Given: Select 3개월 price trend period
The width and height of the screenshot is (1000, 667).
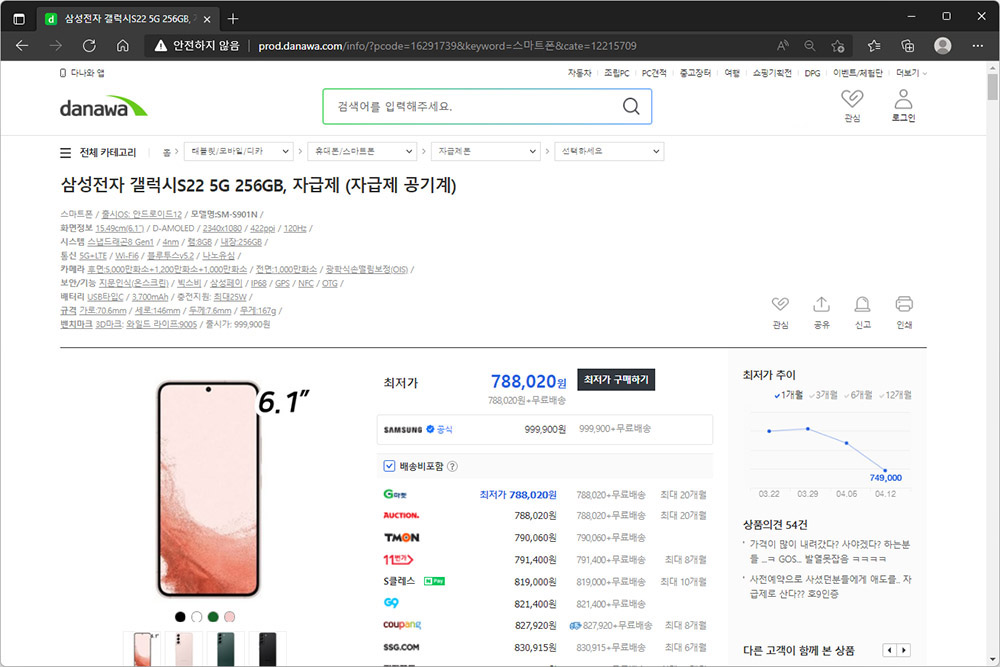Looking at the screenshot, I should point(823,395).
